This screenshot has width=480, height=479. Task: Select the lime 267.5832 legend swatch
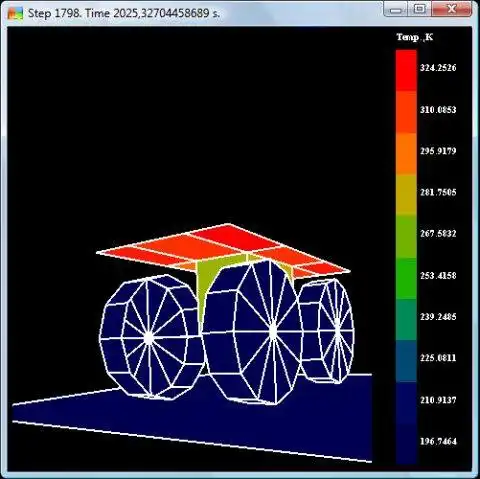(x=406, y=237)
